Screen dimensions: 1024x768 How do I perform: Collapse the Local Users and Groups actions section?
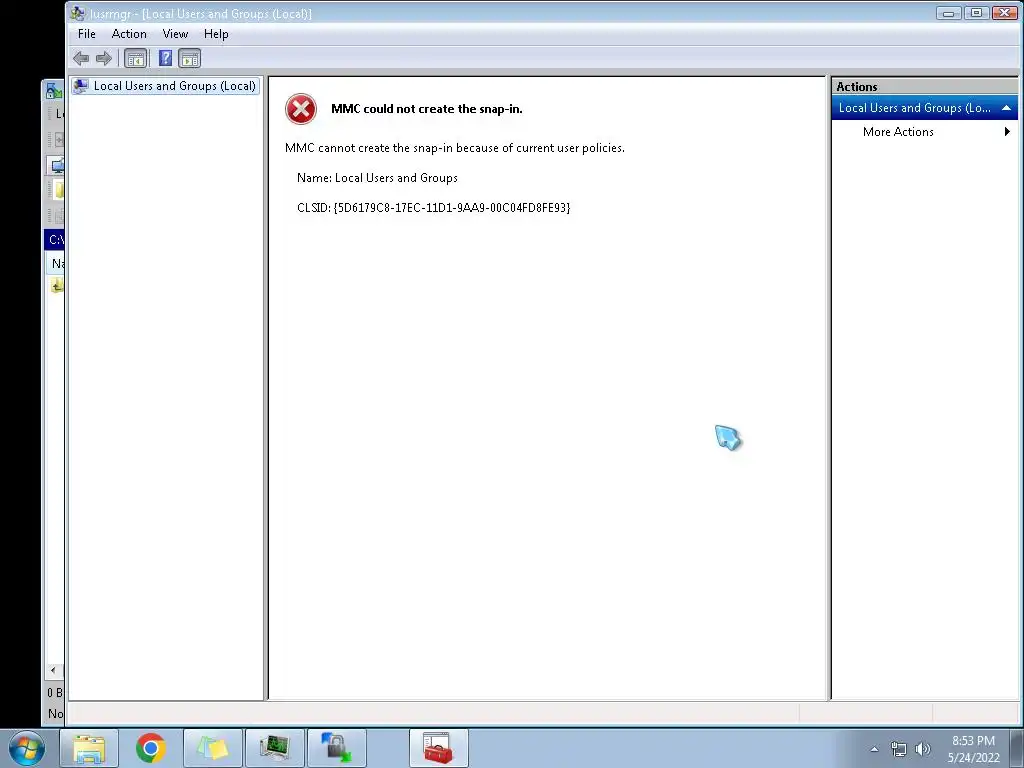[1006, 108]
